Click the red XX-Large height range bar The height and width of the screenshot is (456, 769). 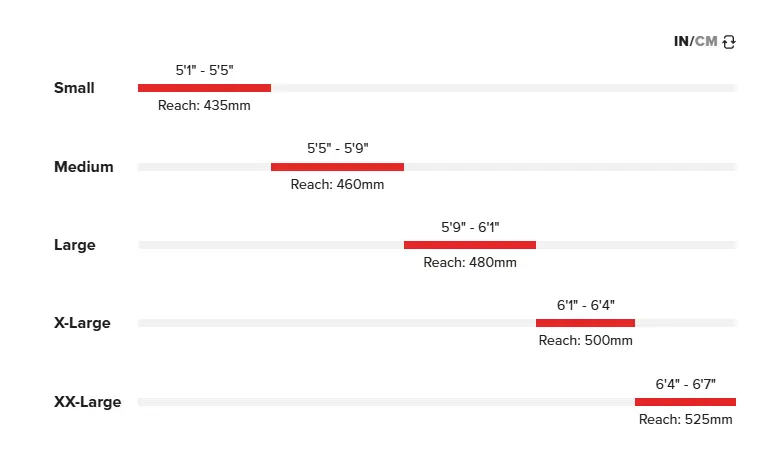(685, 402)
